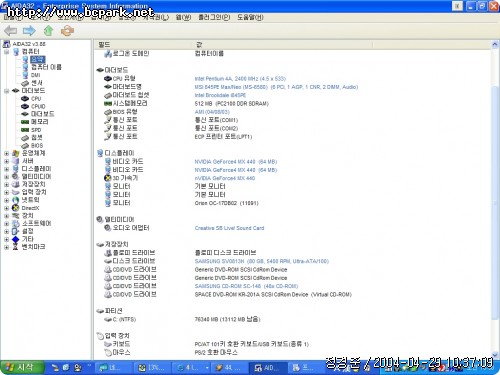Open the 센서 page in the tree
500x375 pixels.
[x=37, y=83]
